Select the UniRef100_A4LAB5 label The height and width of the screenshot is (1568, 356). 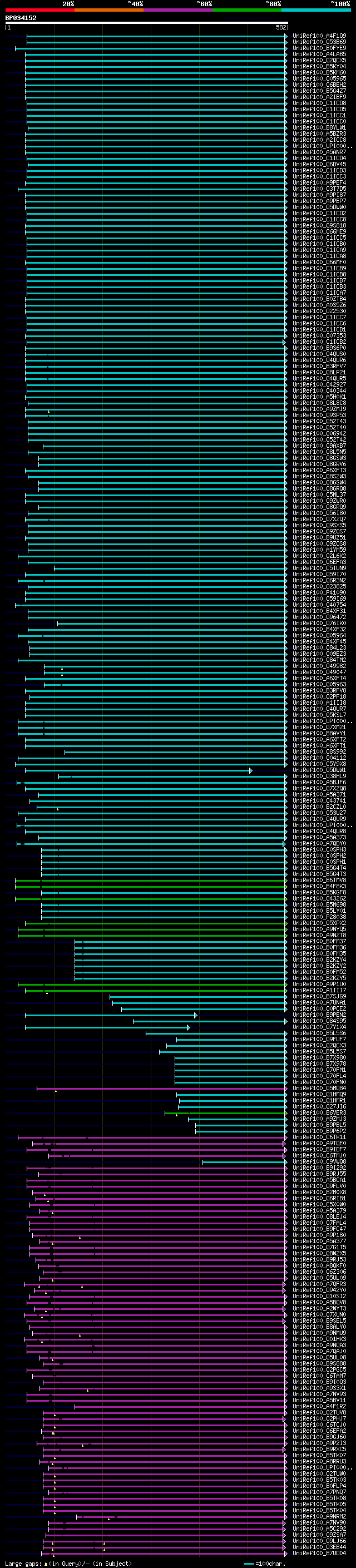[319, 54]
